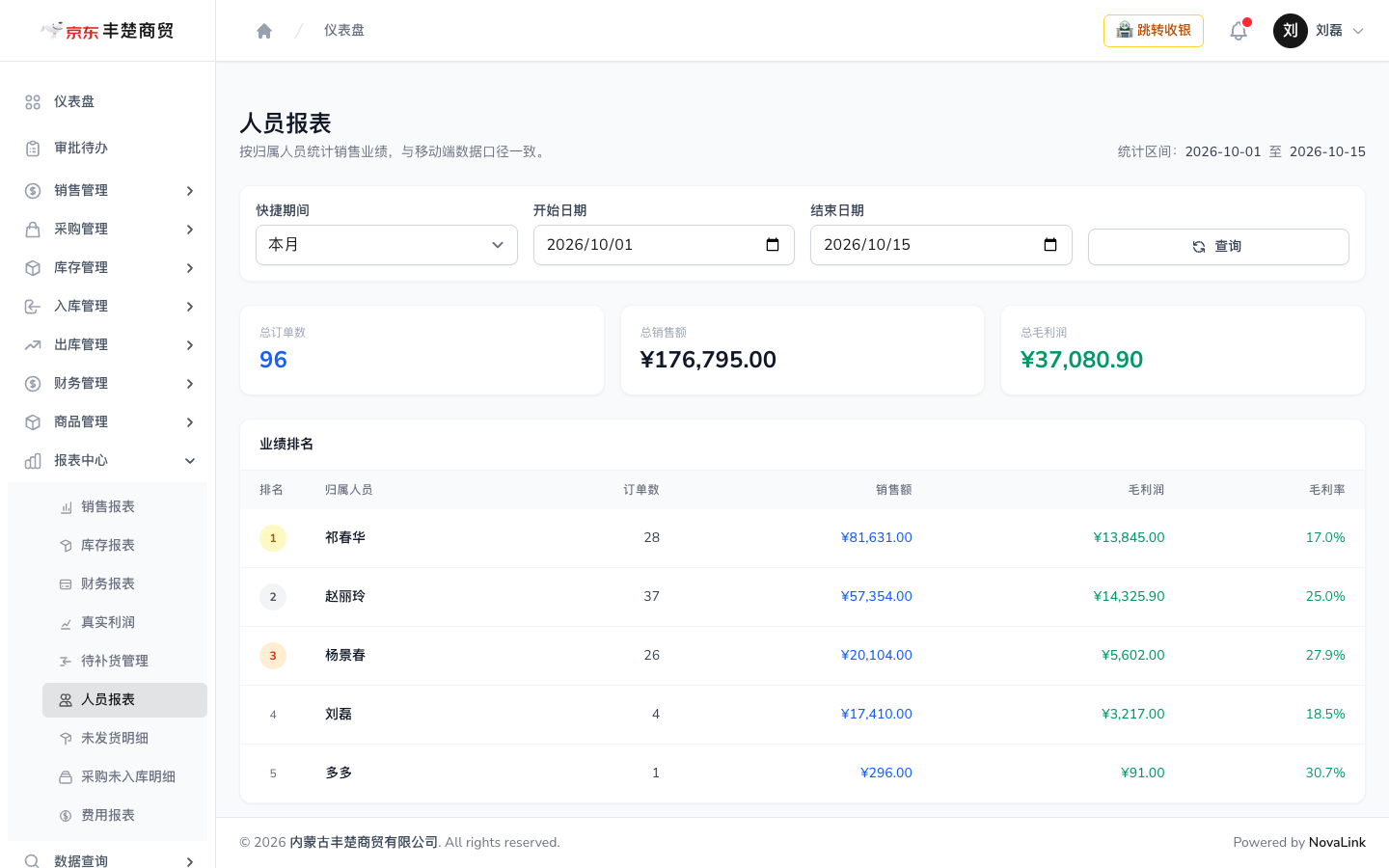This screenshot has height=868, width=1389.
Task: Click the 刘 user avatar
Action: tap(1291, 31)
